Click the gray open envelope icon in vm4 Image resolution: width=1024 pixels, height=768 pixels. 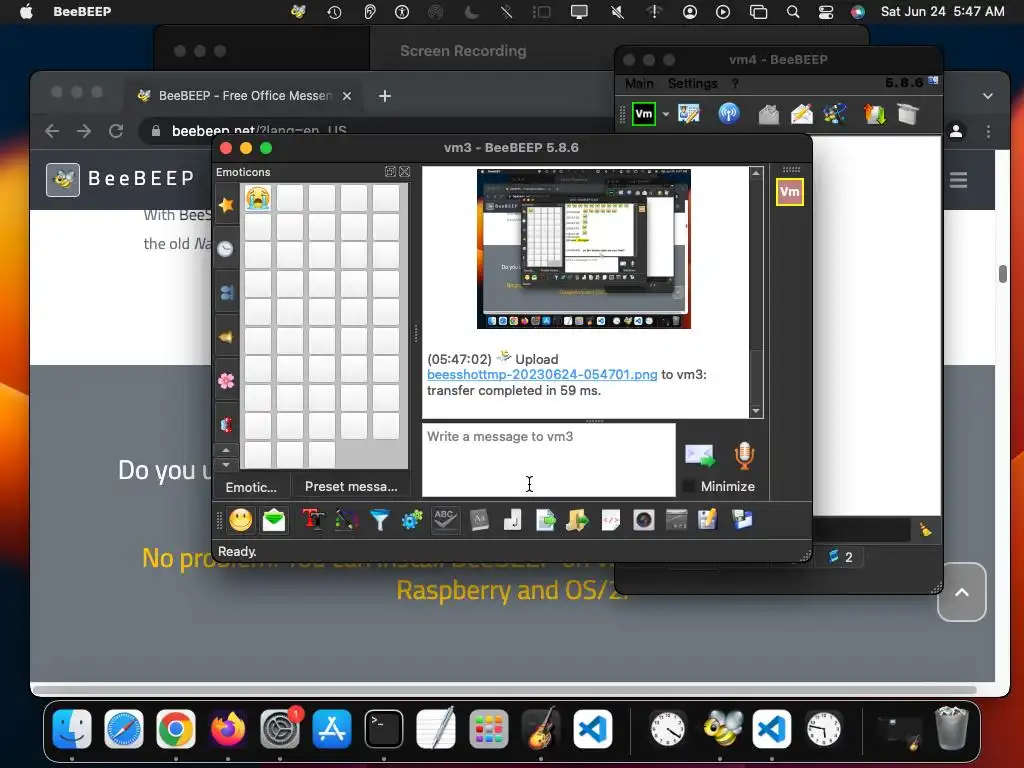point(769,114)
